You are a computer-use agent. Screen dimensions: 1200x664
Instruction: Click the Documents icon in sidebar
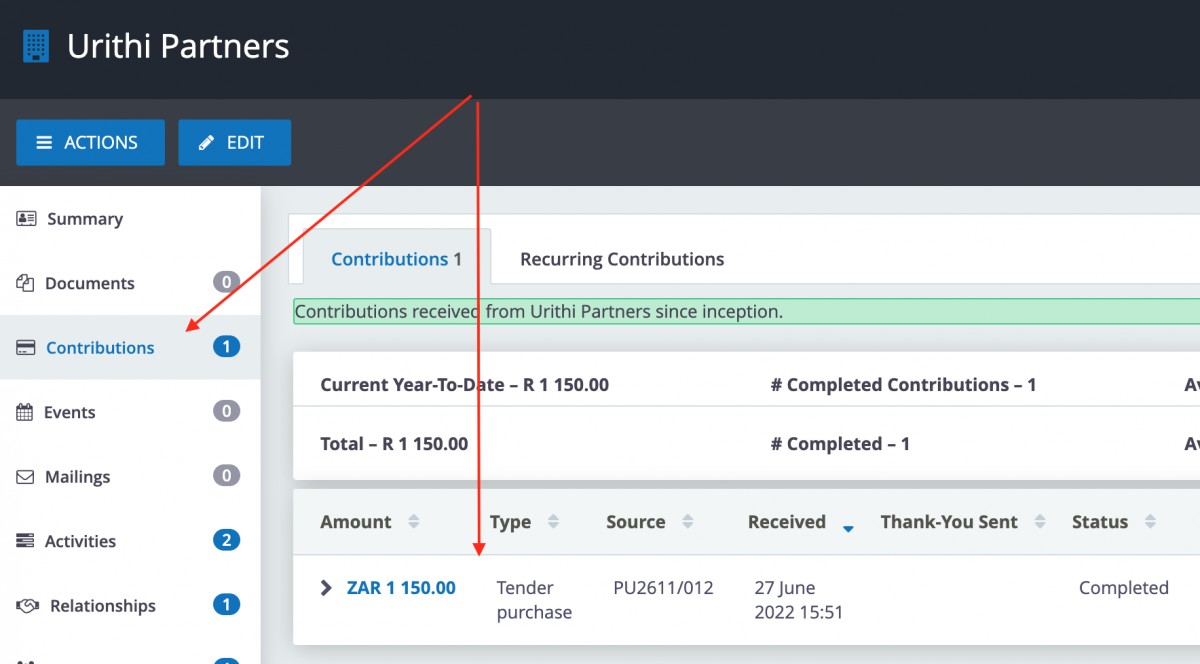point(25,284)
